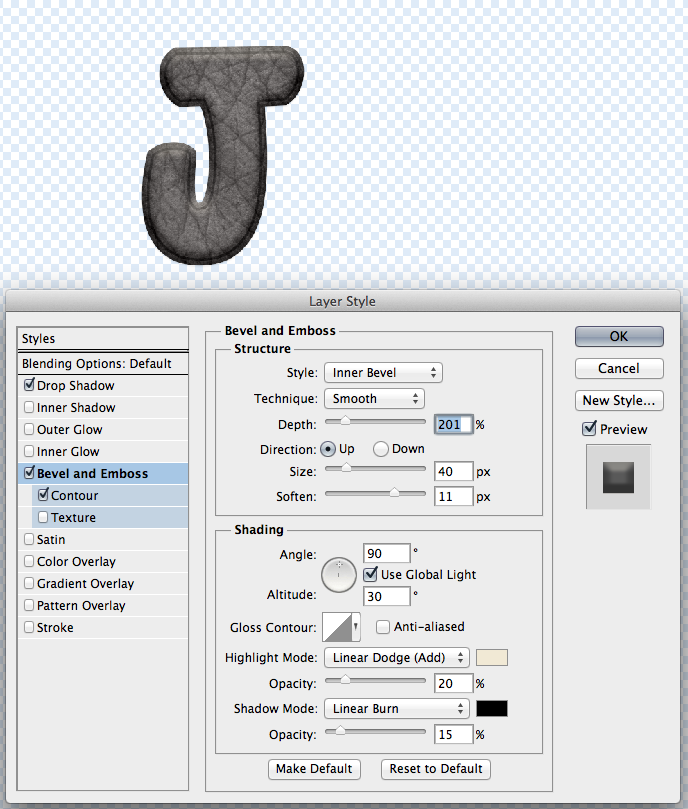
Task: Open the Texture settings row
Action: (x=110, y=517)
